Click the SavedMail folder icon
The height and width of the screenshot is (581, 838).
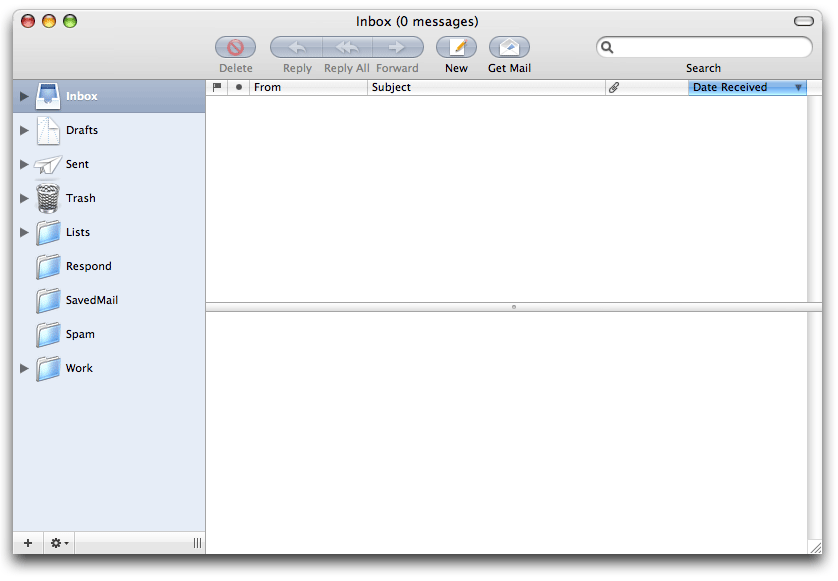click(48, 300)
